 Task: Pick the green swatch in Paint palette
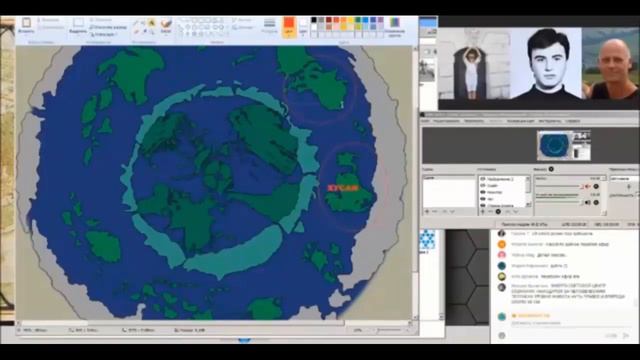358,20
